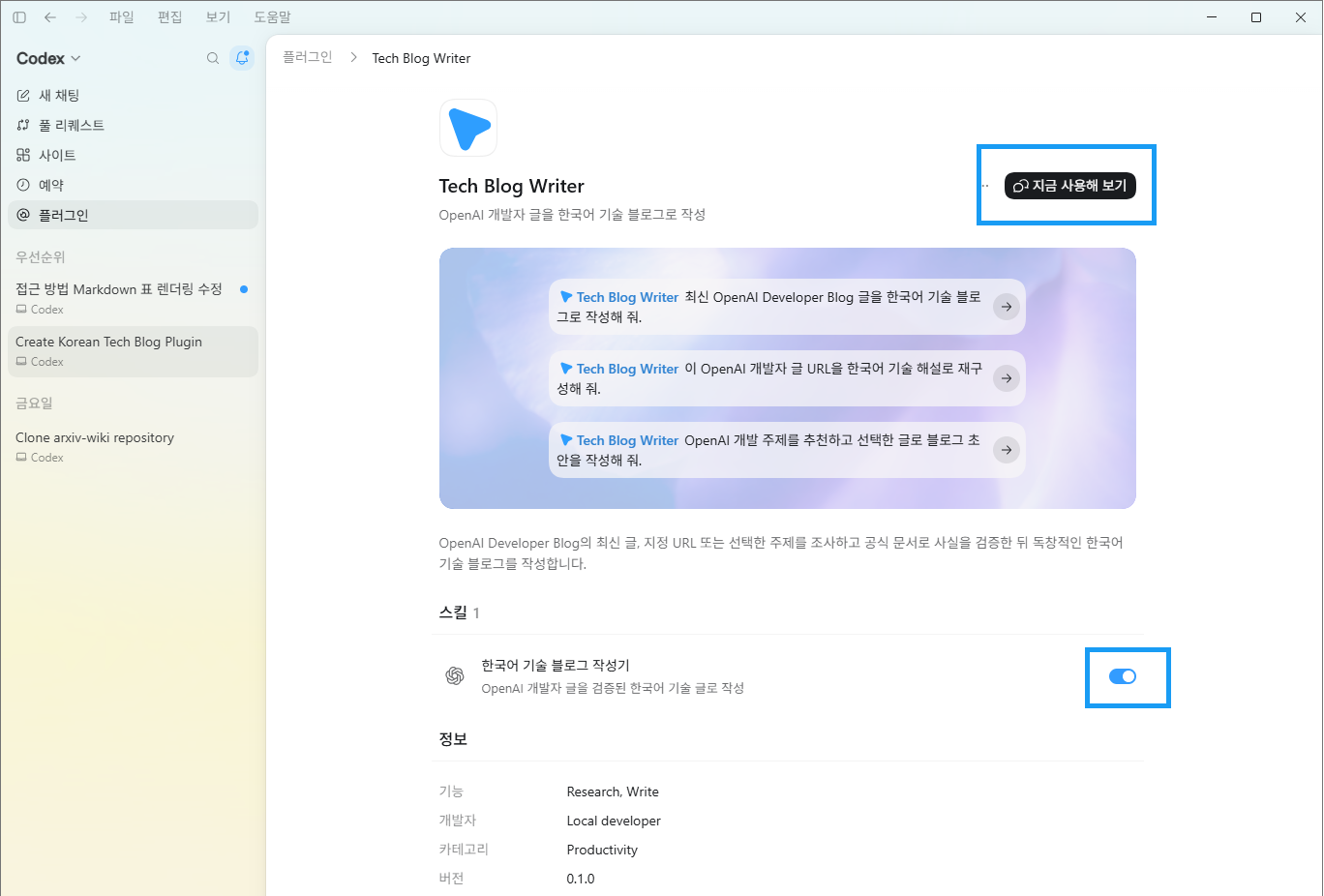Click the Tech Blog Writer breadcrumb
The width and height of the screenshot is (1324, 896).
(x=421, y=58)
